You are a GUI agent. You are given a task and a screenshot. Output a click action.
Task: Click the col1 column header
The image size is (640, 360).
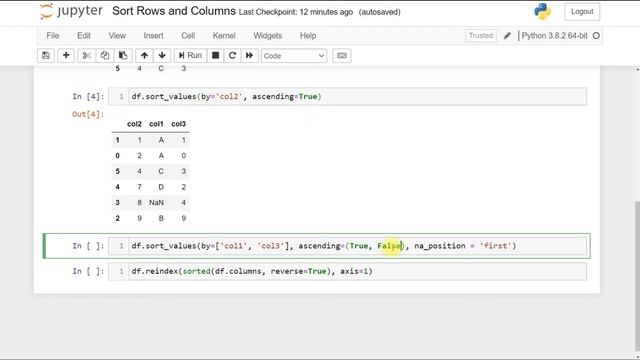point(156,124)
